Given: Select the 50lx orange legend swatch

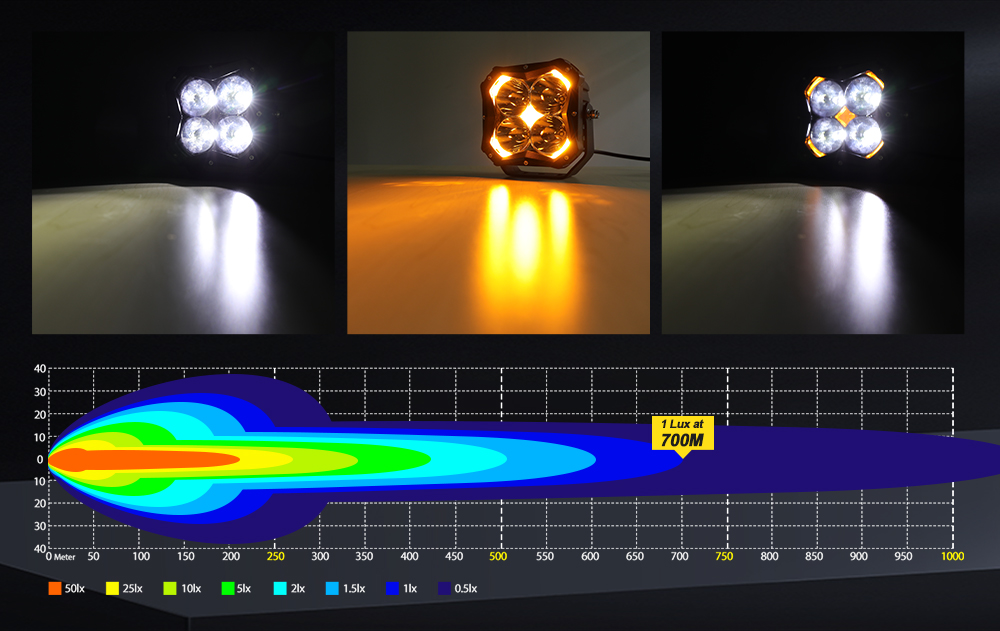Looking at the screenshot, I should (x=54, y=589).
